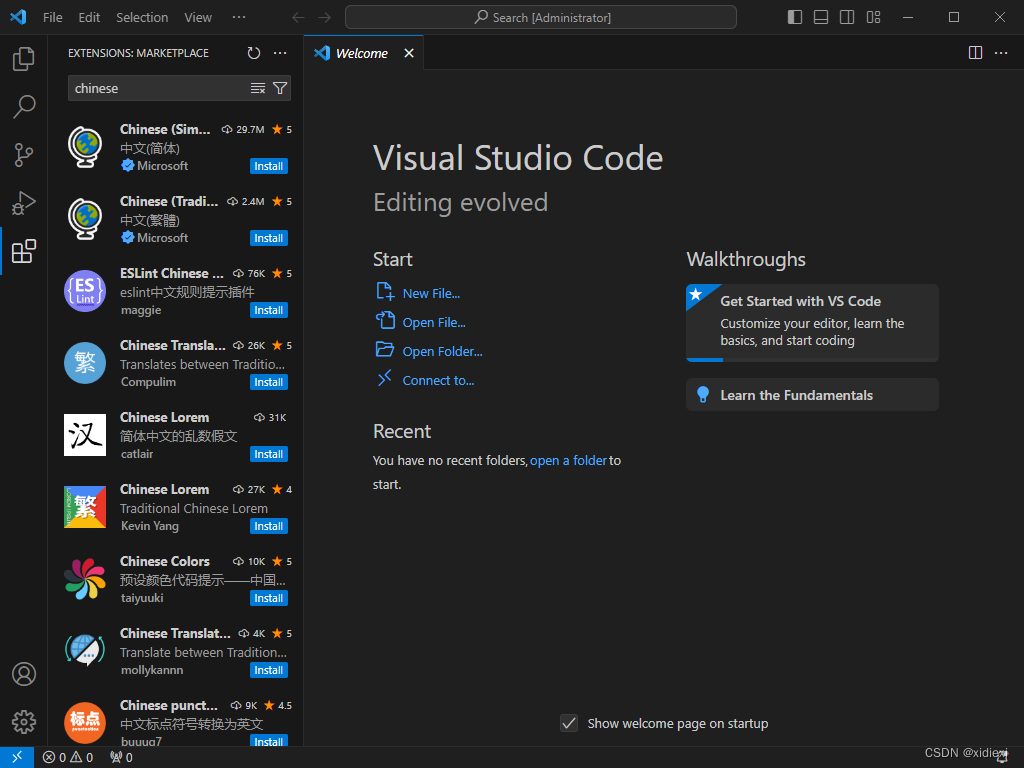Select the Extensions view icon
The width and height of the screenshot is (1024, 768).
24,251
